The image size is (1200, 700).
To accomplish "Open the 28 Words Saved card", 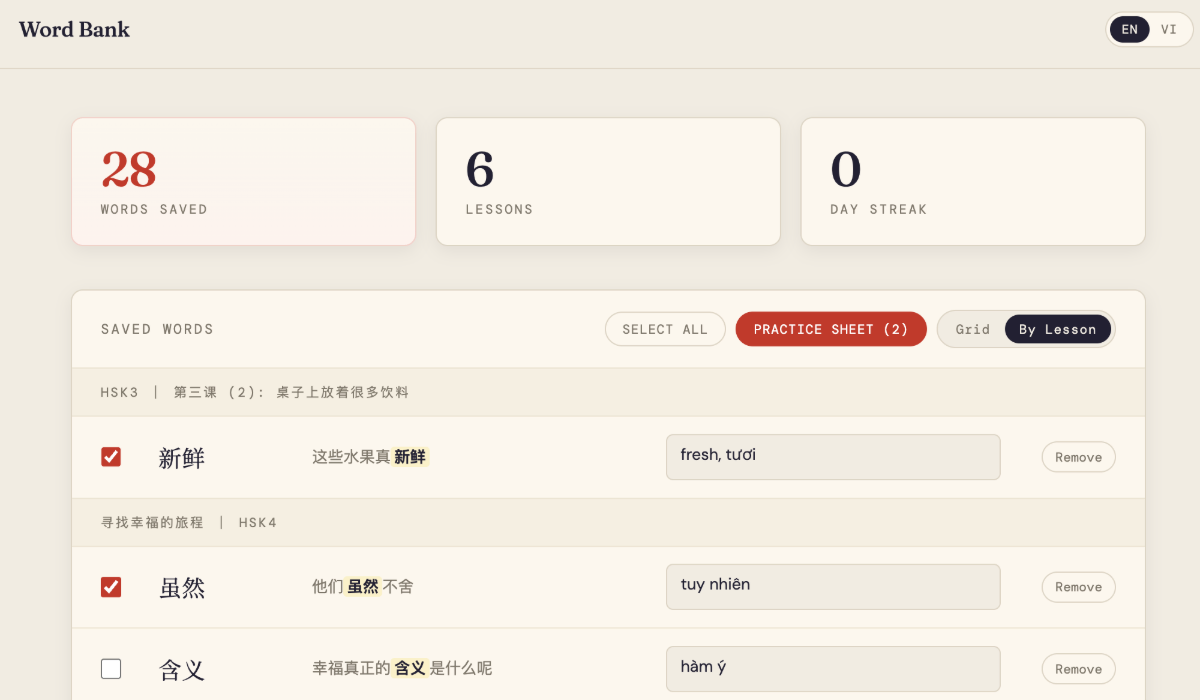I will point(243,182).
